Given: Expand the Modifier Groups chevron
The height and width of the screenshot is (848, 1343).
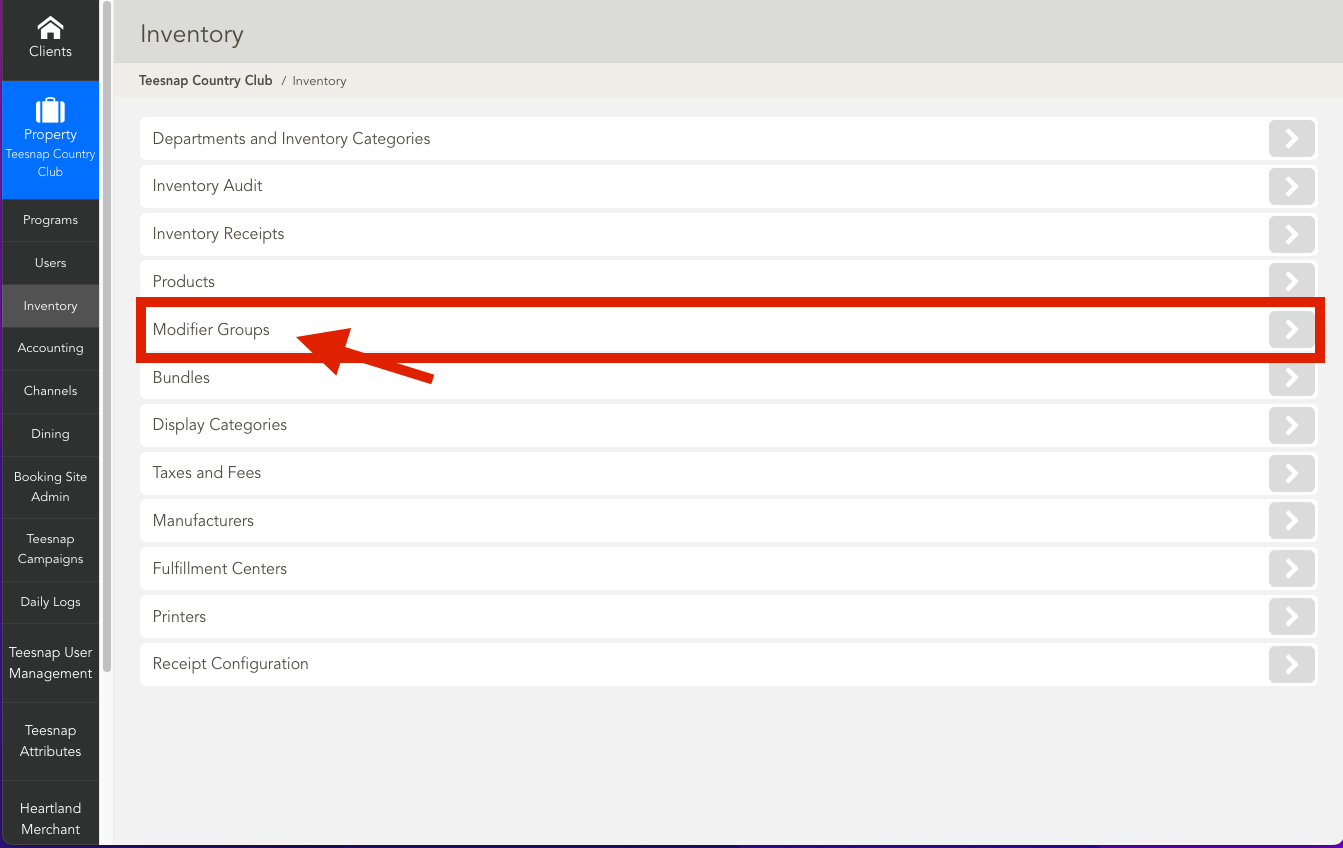Looking at the screenshot, I should point(1291,329).
